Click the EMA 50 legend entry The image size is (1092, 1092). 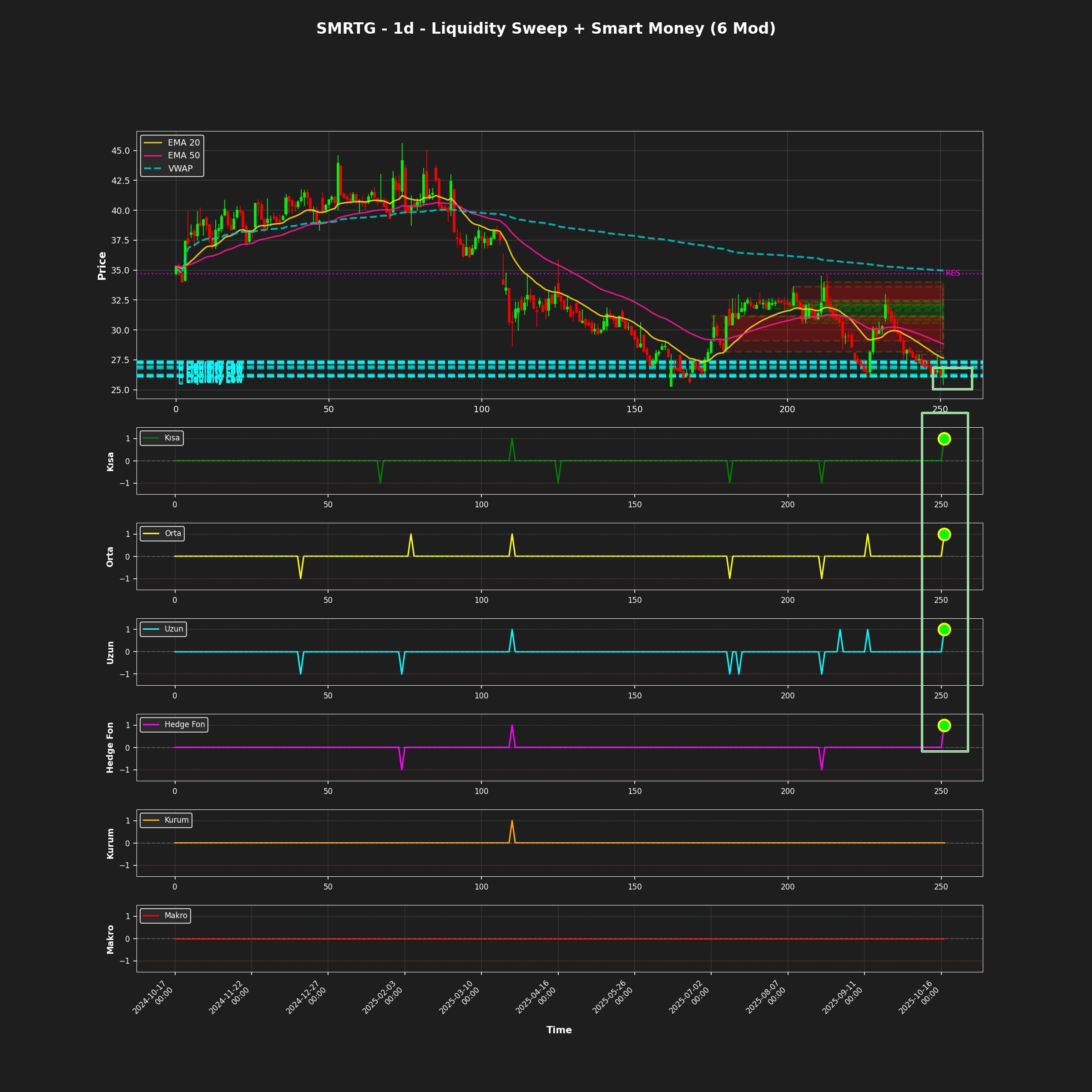183,156
